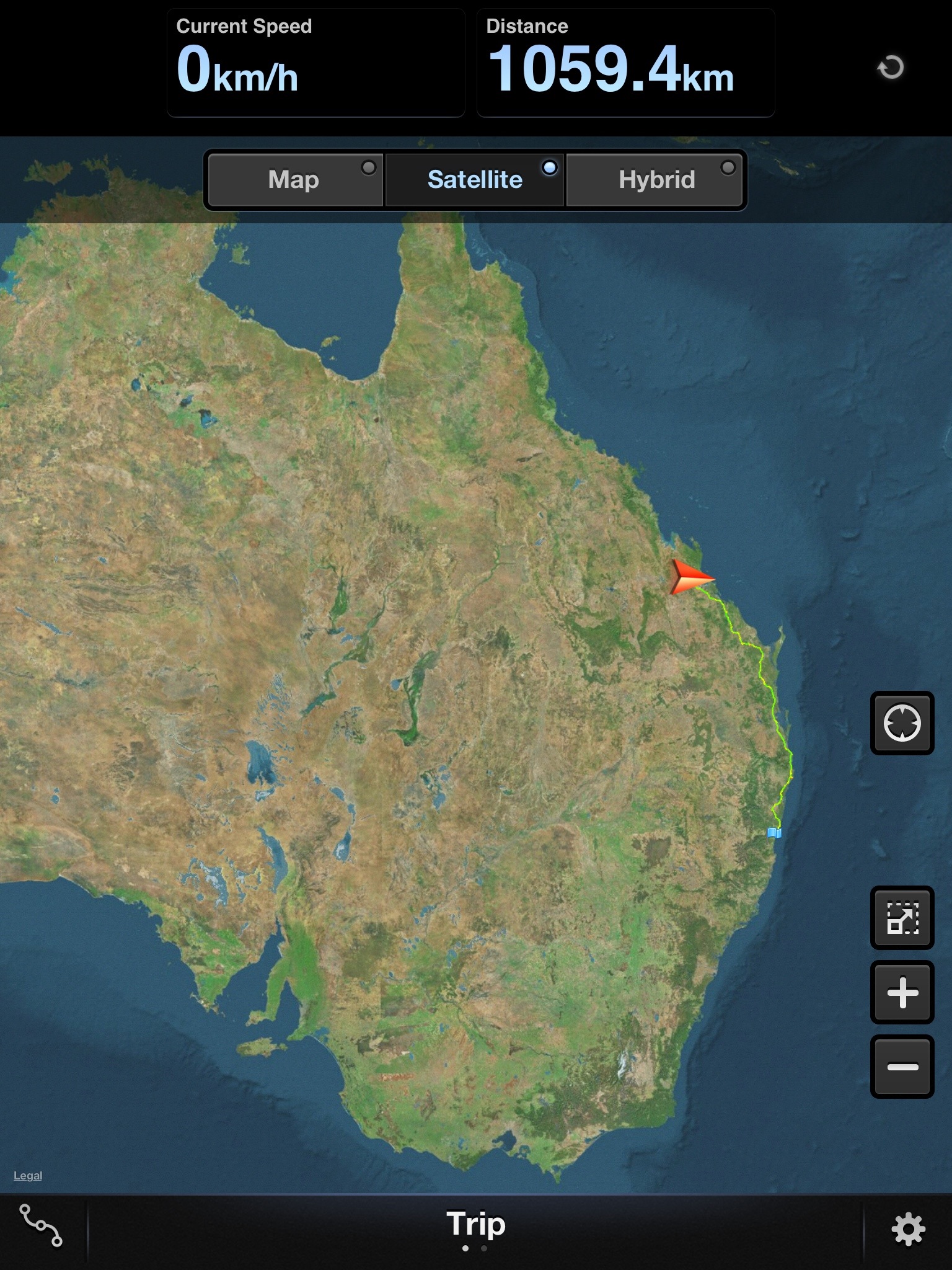Tap the Trip title label
Image resolution: width=952 pixels, height=1270 pixels.
(x=476, y=1224)
